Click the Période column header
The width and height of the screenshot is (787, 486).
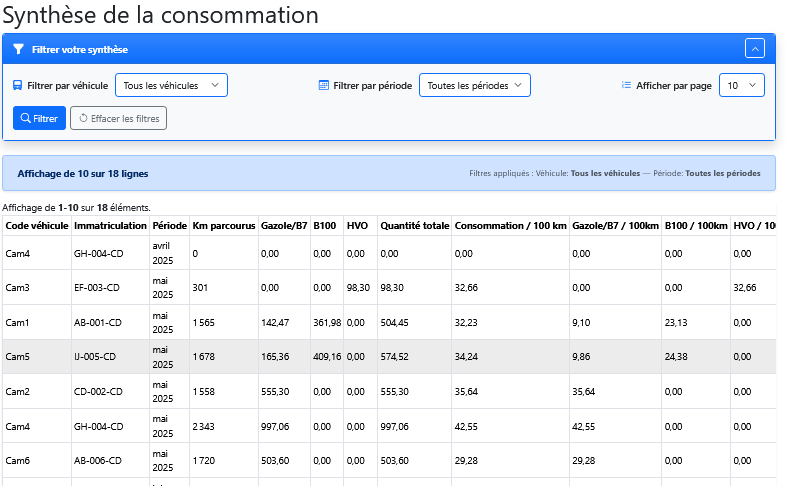(x=168, y=226)
